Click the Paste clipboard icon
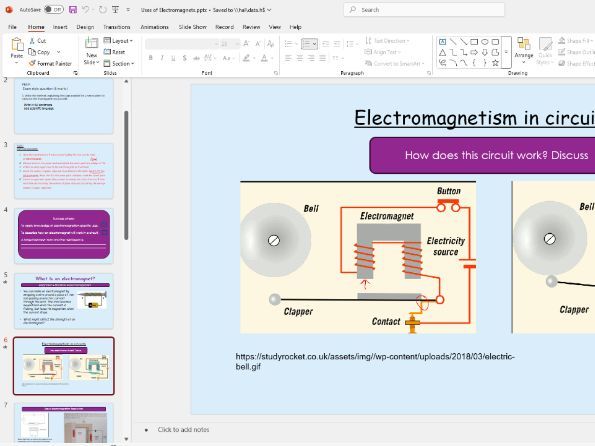This screenshot has width=595, height=446. click(x=17, y=44)
